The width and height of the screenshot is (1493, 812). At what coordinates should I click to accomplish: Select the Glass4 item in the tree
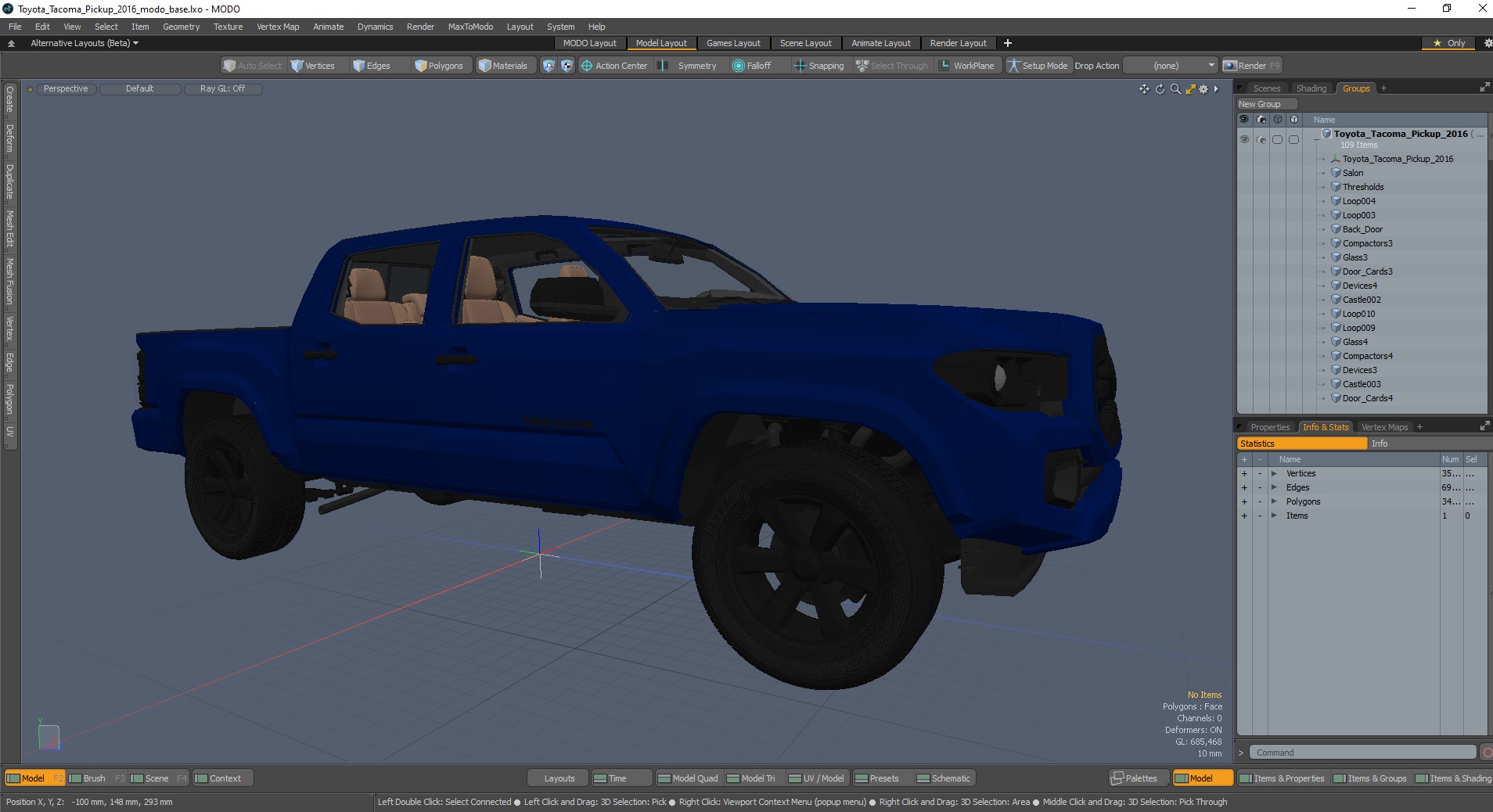click(x=1354, y=342)
